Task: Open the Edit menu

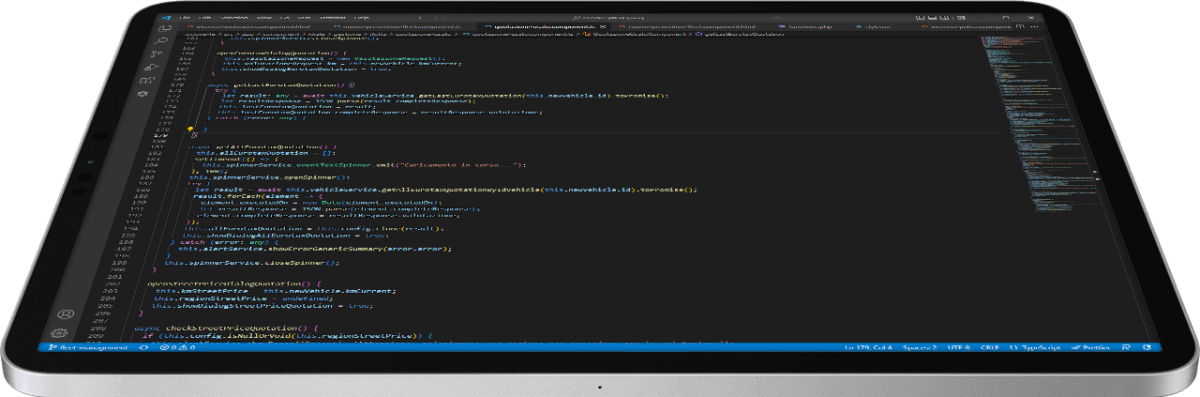Action: point(205,17)
